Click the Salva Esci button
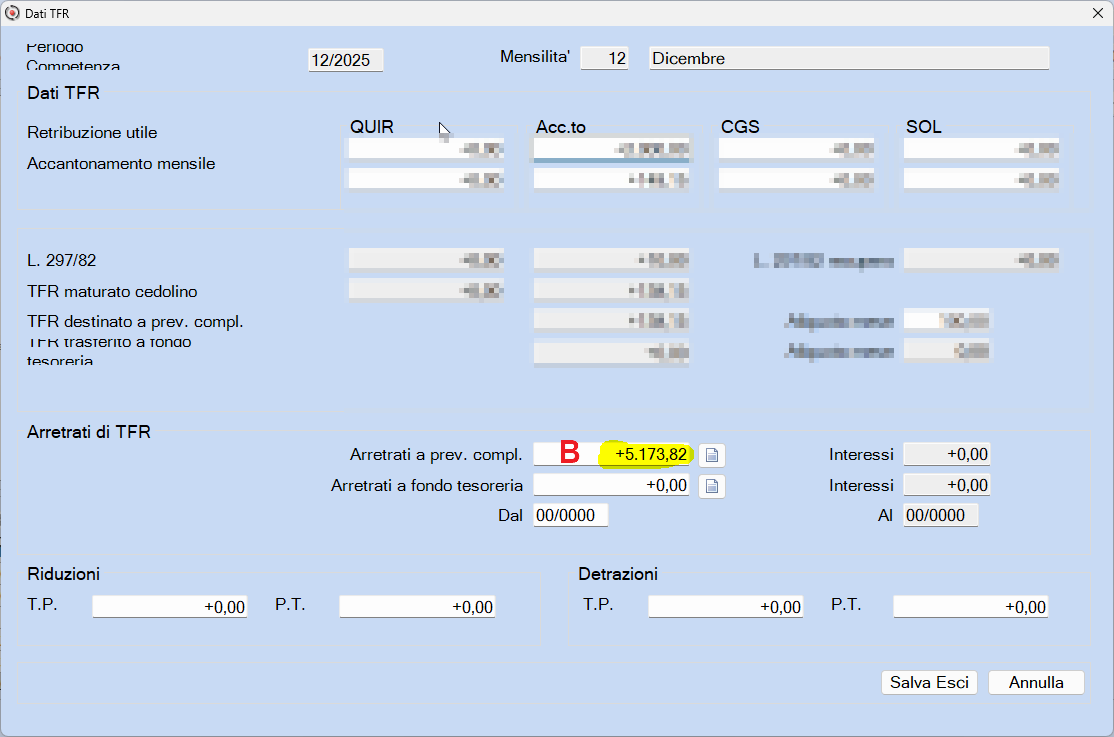The image size is (1114, 737). [x=929, y=682]
